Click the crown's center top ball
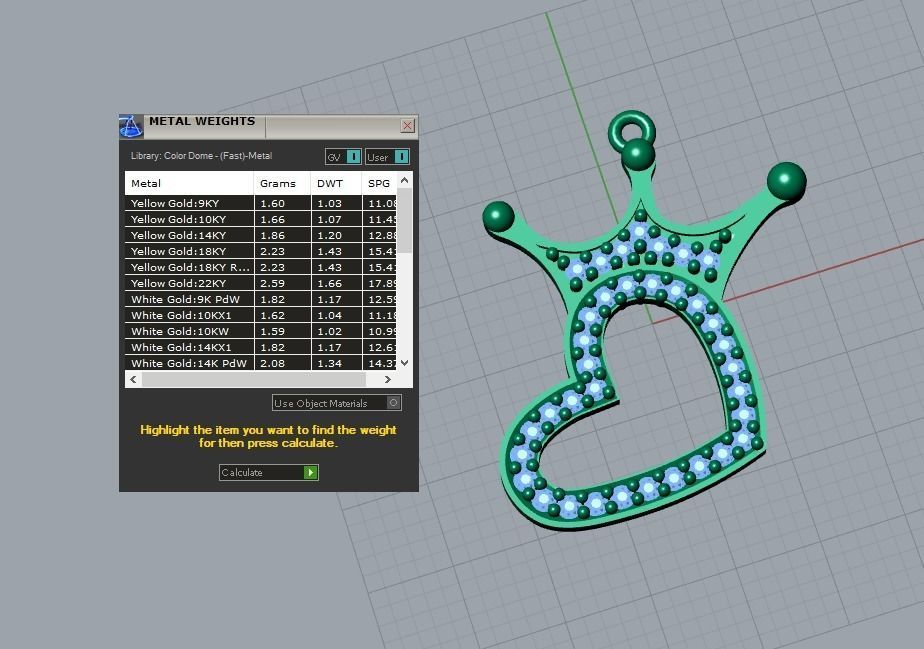 tap(638, 154)
